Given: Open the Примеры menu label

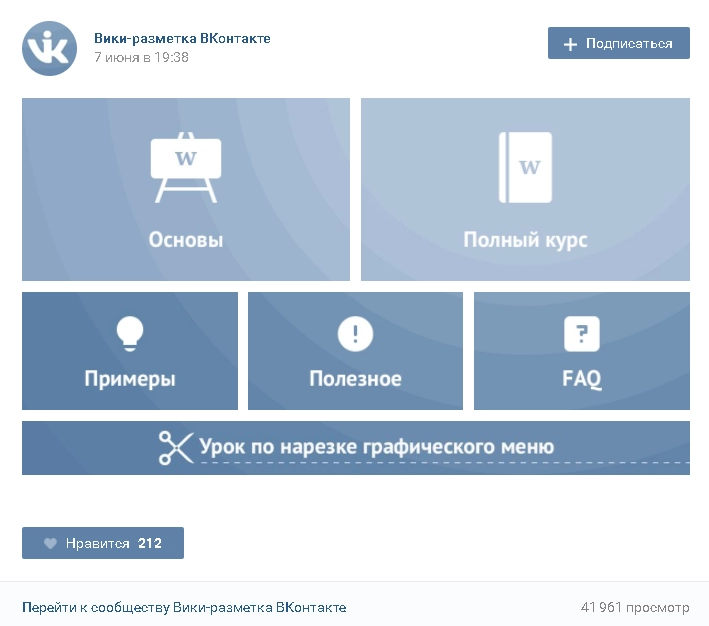Looking at the screenshot, I should point(130,379).
